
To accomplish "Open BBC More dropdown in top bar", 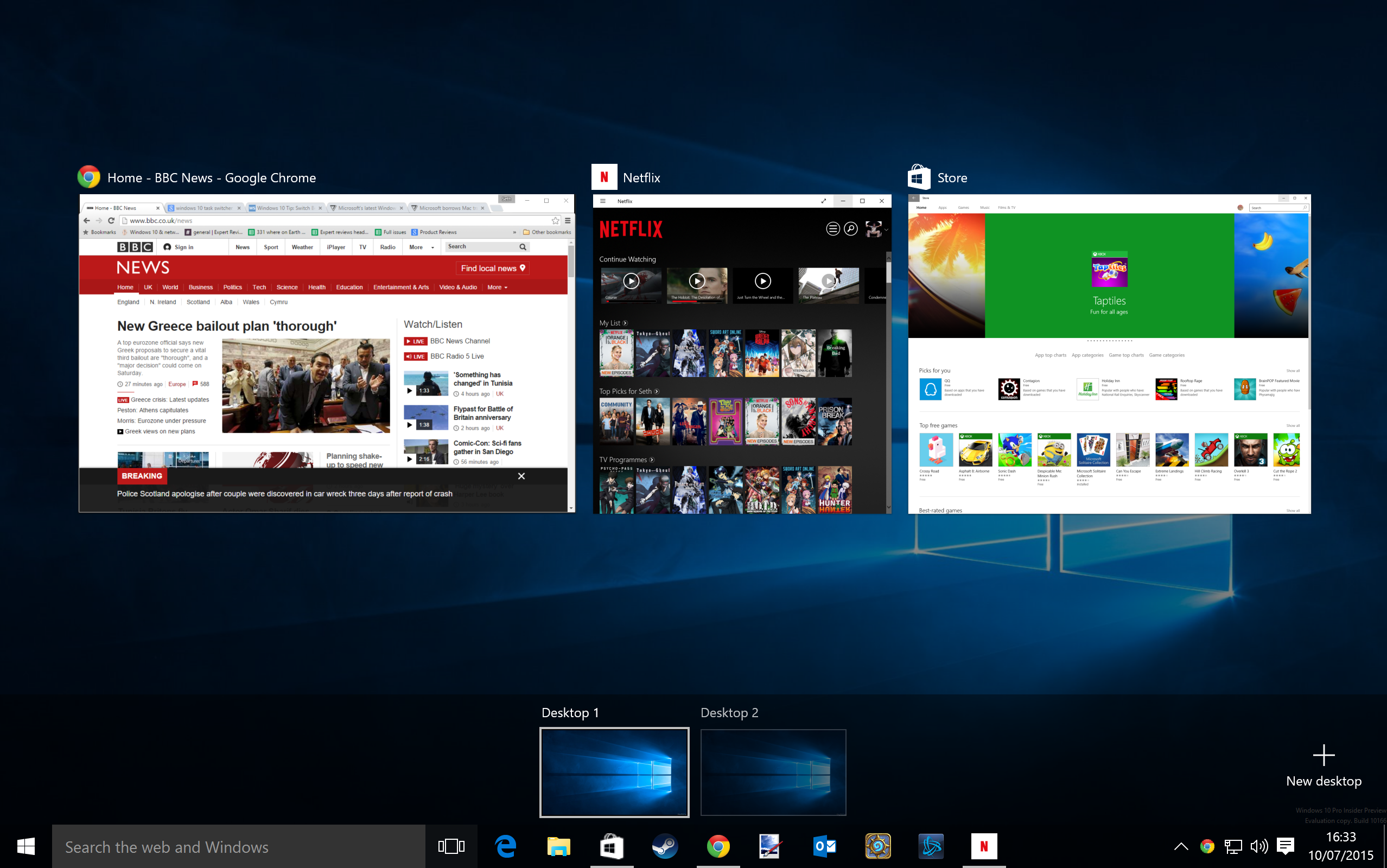I will (422, 247).
